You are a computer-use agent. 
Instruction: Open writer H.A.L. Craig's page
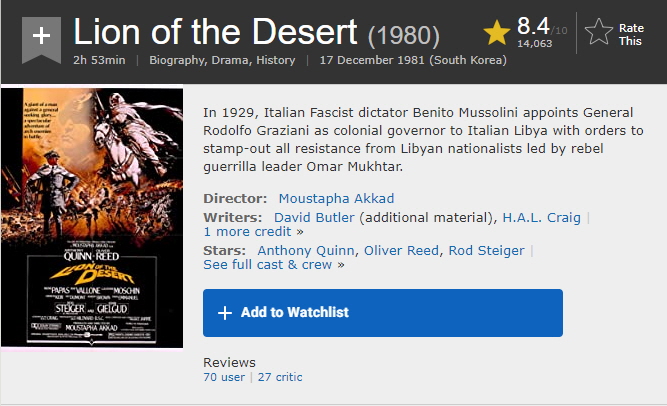tap(541, 217)
